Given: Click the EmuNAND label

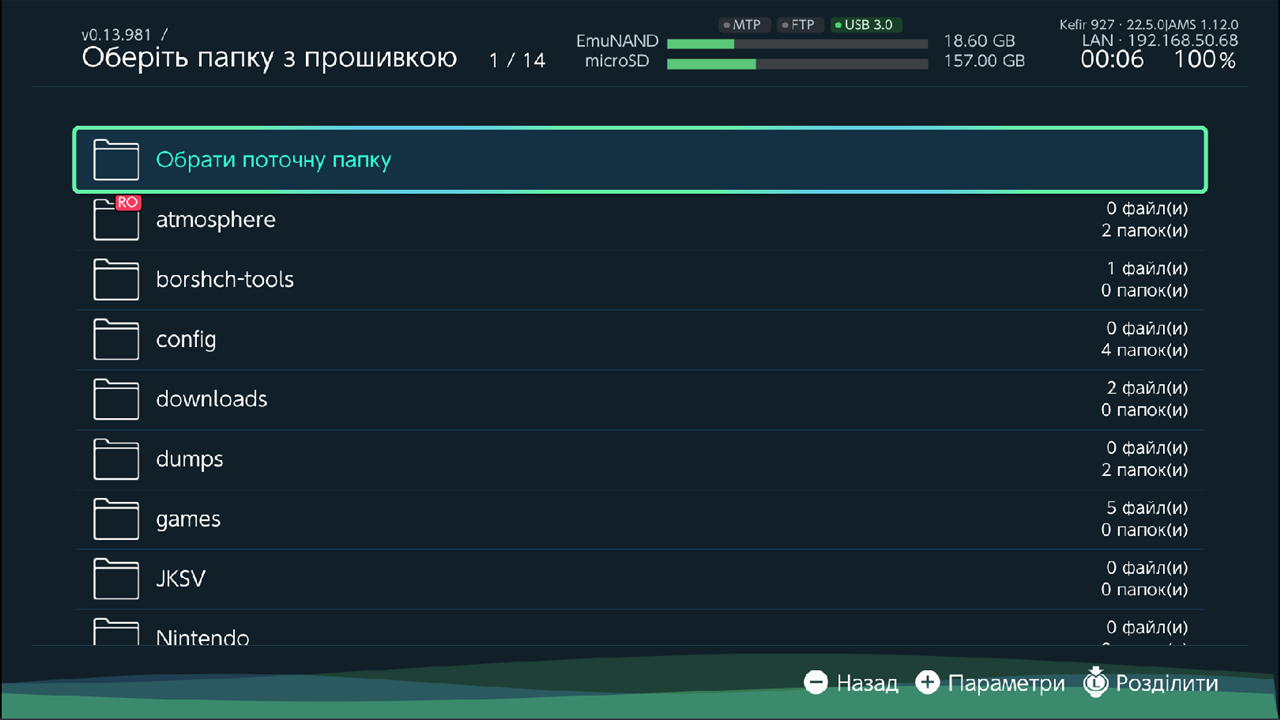Looking at the screenshot, I should pyautogui.click(x=617, y=42).
